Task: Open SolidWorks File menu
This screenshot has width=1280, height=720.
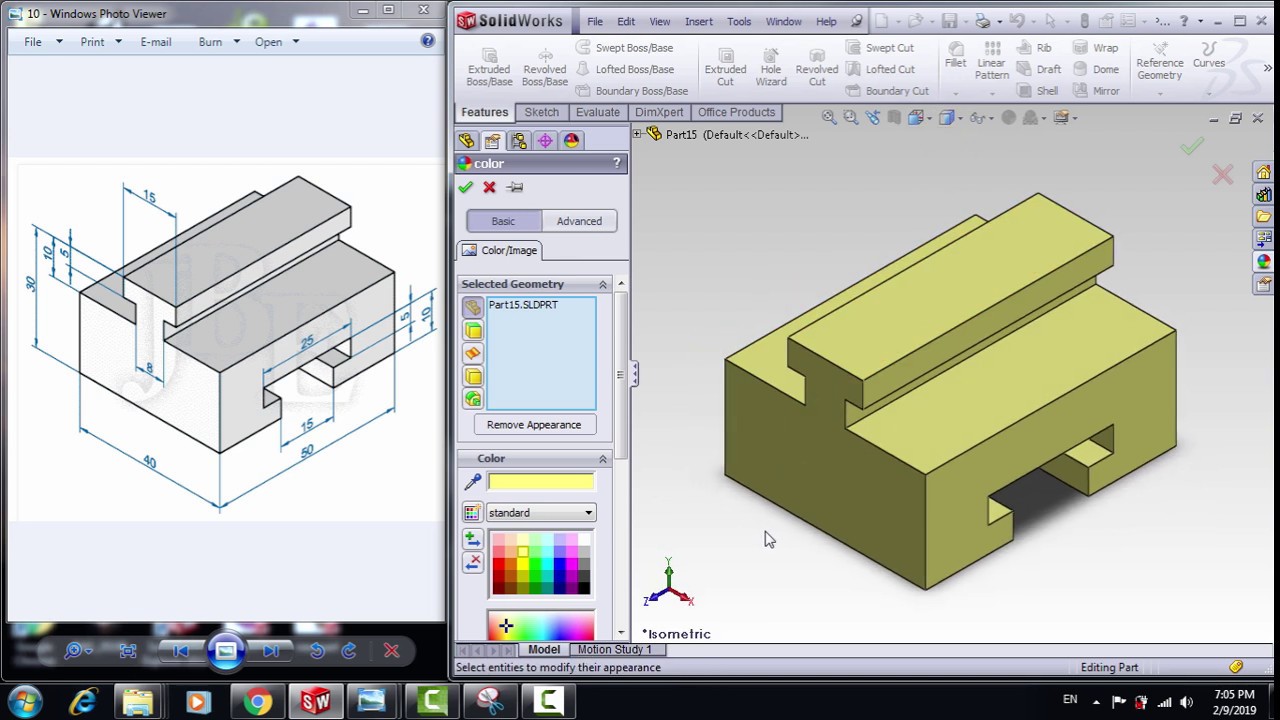Action: (595, 21)
